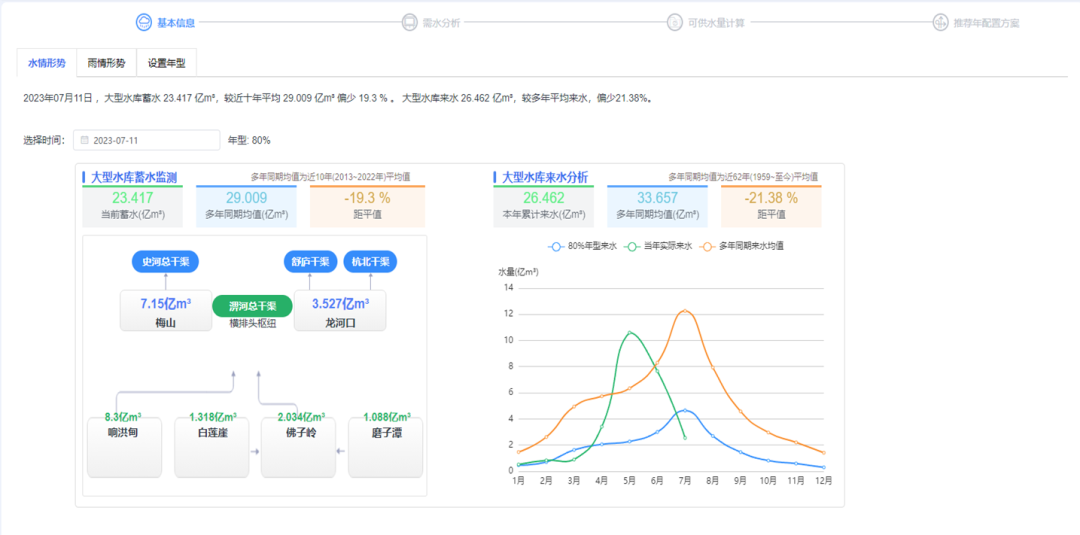The height and width of the screenshot is (535, 1080).
Task: Click the 基本信息 step icon
Action: click(x=143, y=22)
